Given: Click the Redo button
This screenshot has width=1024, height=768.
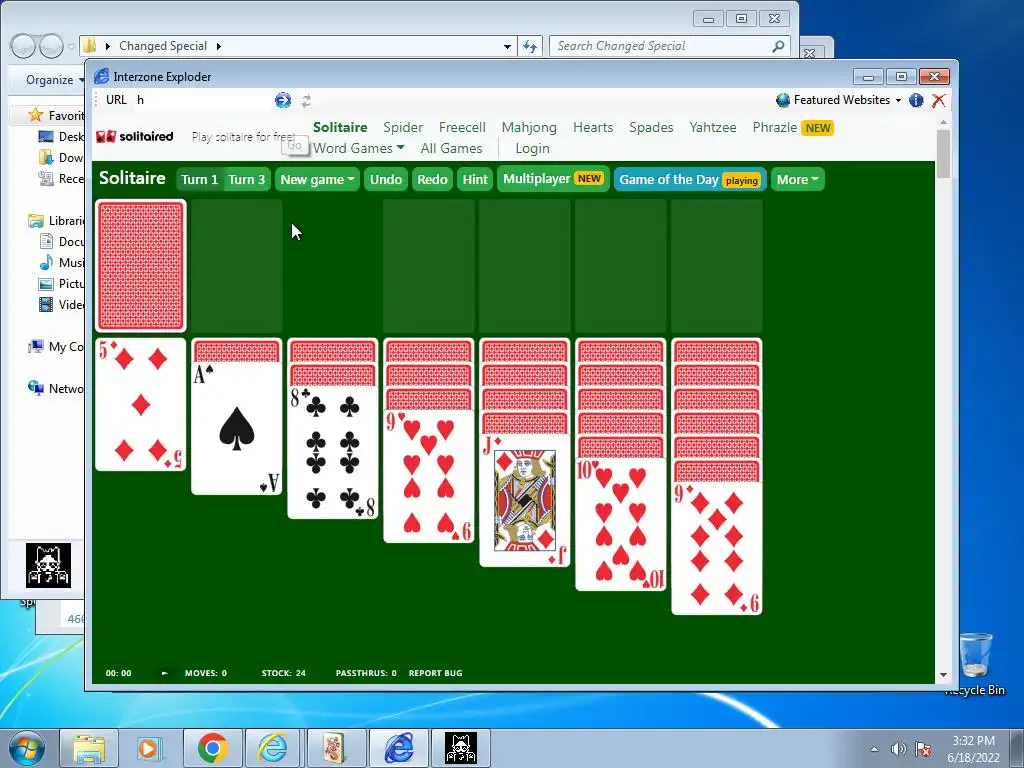Looking at the screenshot, I should pos(432,180).
